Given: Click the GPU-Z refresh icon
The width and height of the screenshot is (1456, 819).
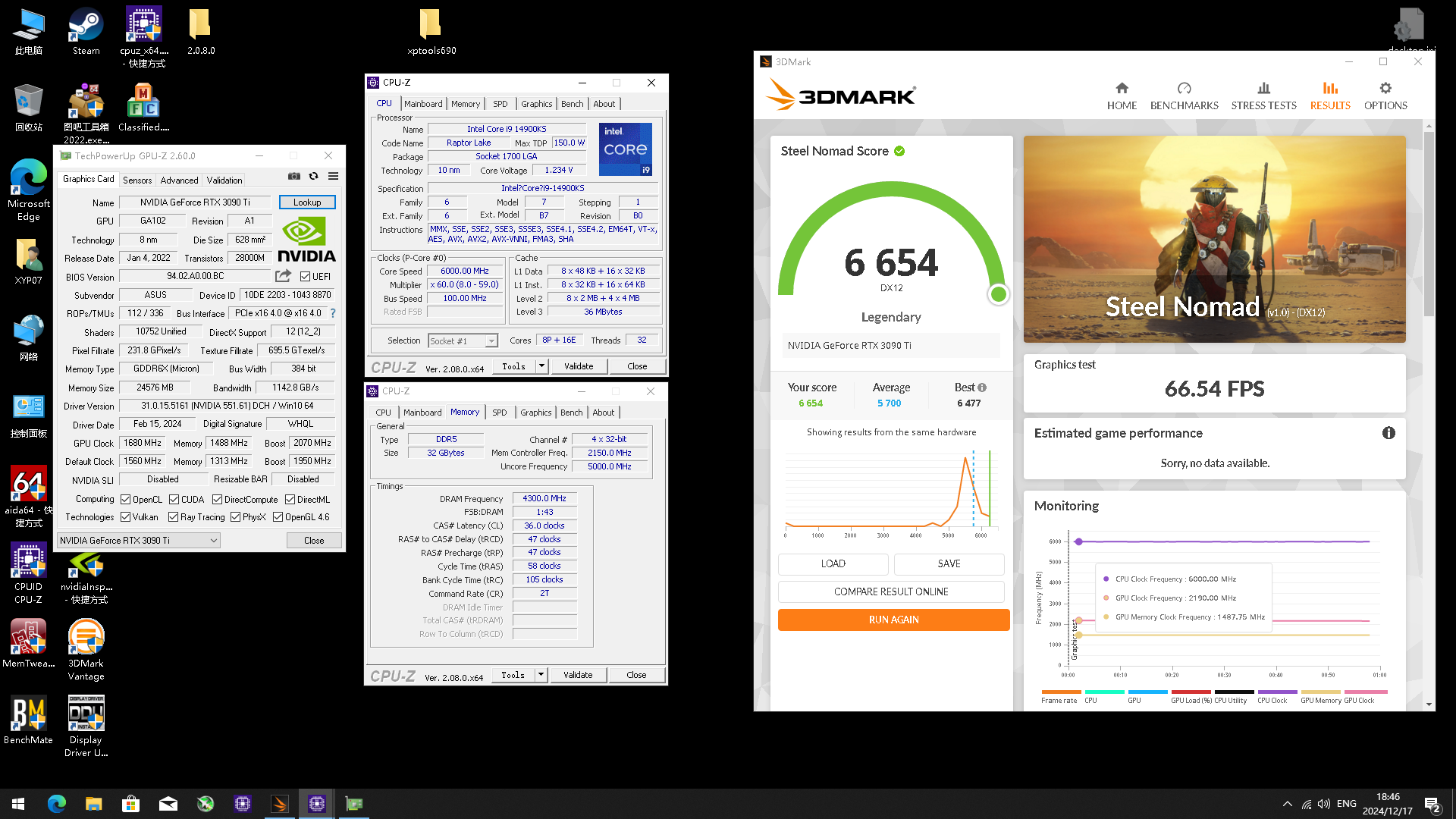Looking at the screenshot, I should click(x=314, y=176).
